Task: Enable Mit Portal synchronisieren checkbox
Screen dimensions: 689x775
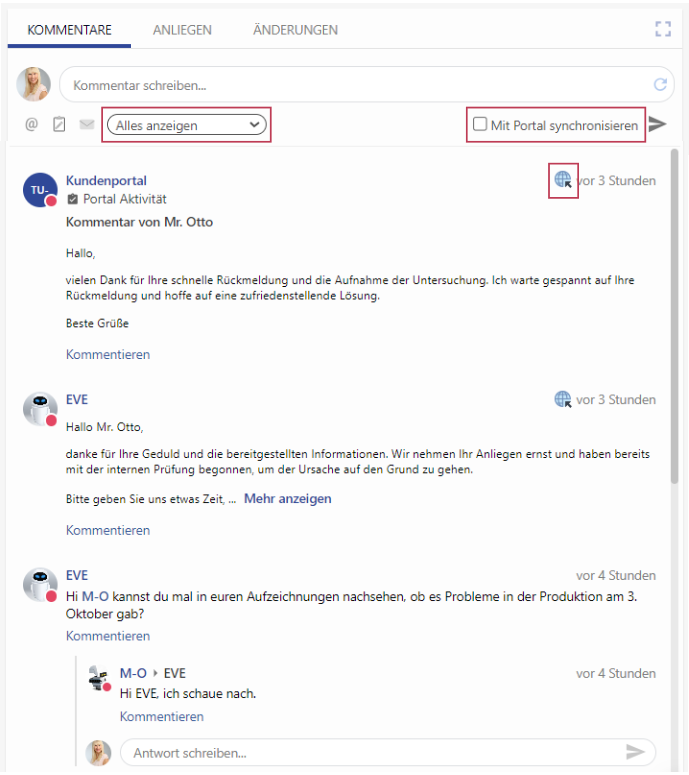Action: click(x=480, y=124)
